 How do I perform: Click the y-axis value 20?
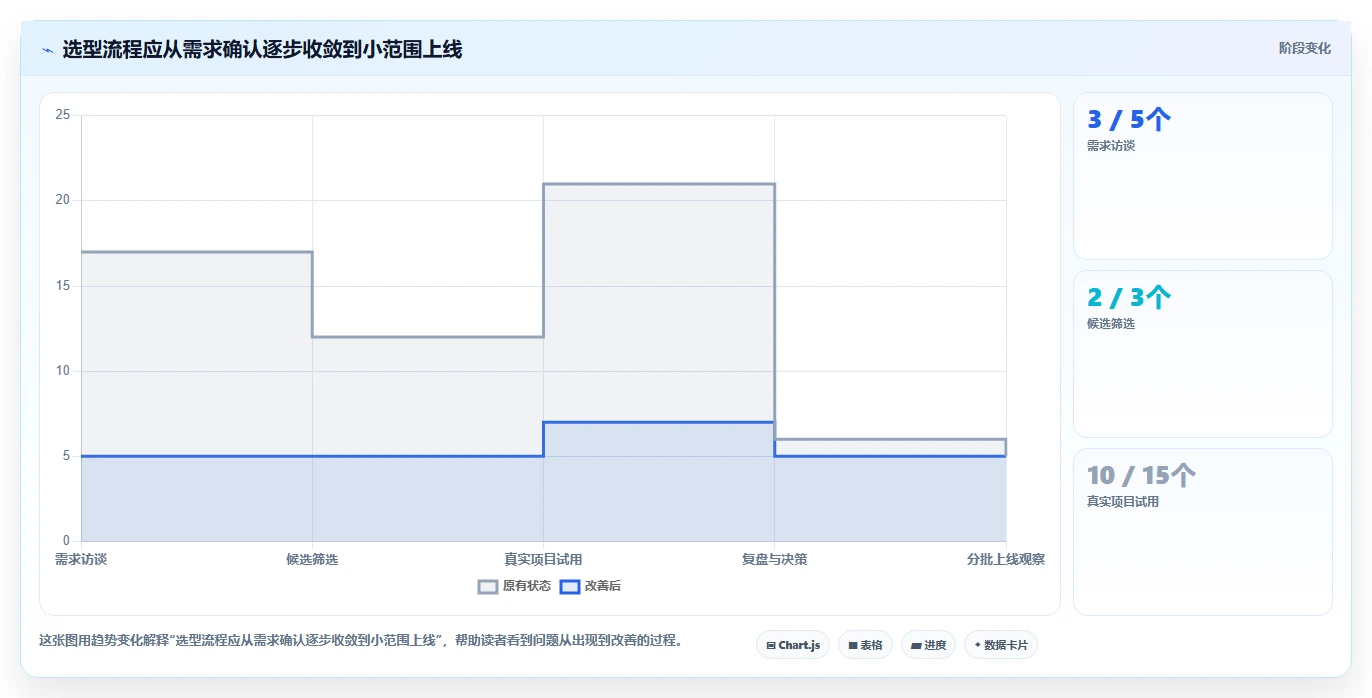click(x=62, y=200)
